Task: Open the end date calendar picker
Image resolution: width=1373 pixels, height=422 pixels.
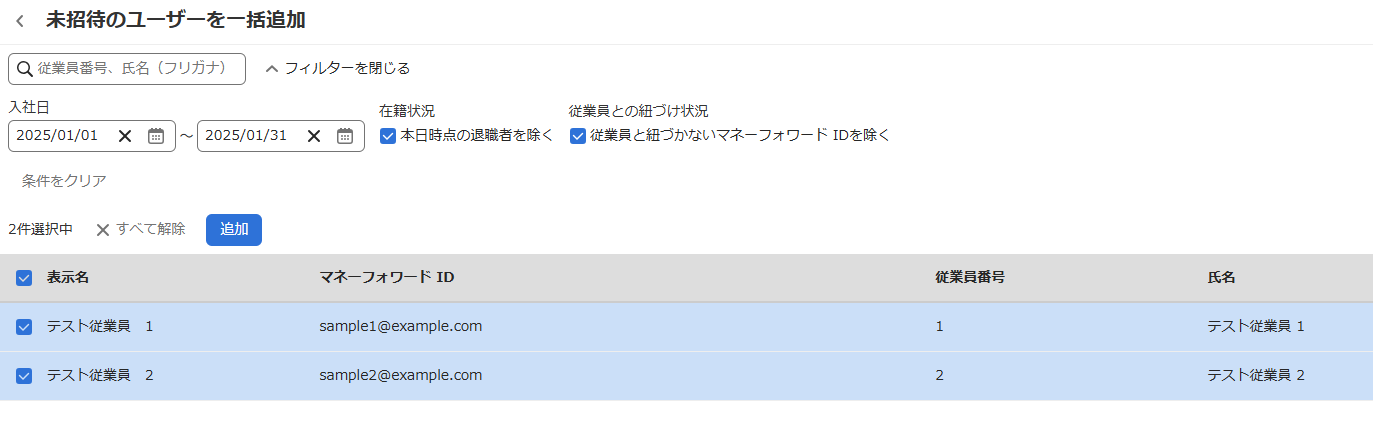Action: [345, 136]
